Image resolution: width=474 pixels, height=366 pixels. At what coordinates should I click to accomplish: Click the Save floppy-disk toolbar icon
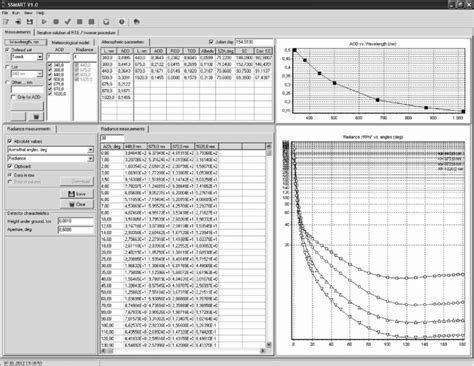[x=30, y=22]
